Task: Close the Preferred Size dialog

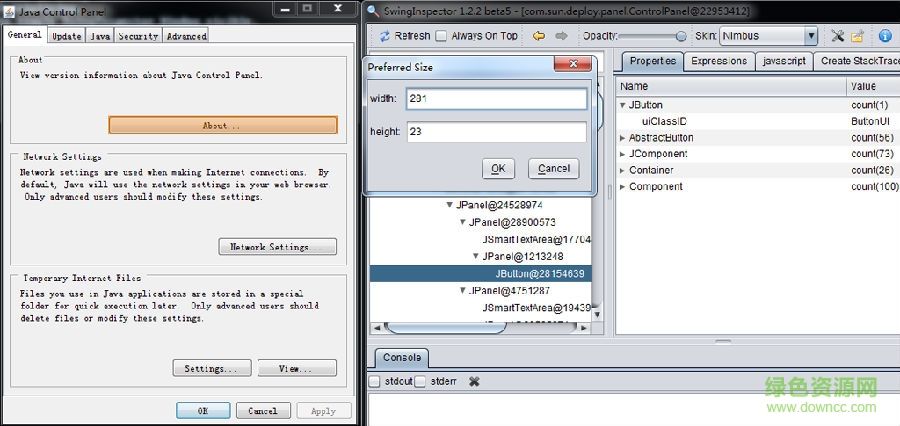Action: [x=575, y=66]
